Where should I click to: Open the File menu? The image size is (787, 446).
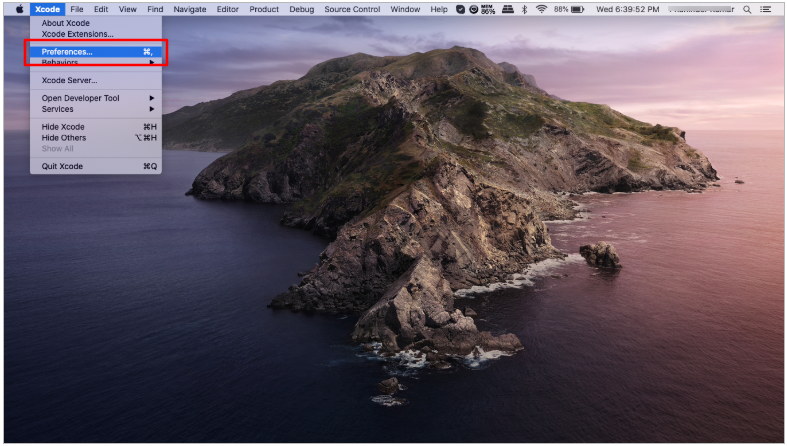point(77,9)
